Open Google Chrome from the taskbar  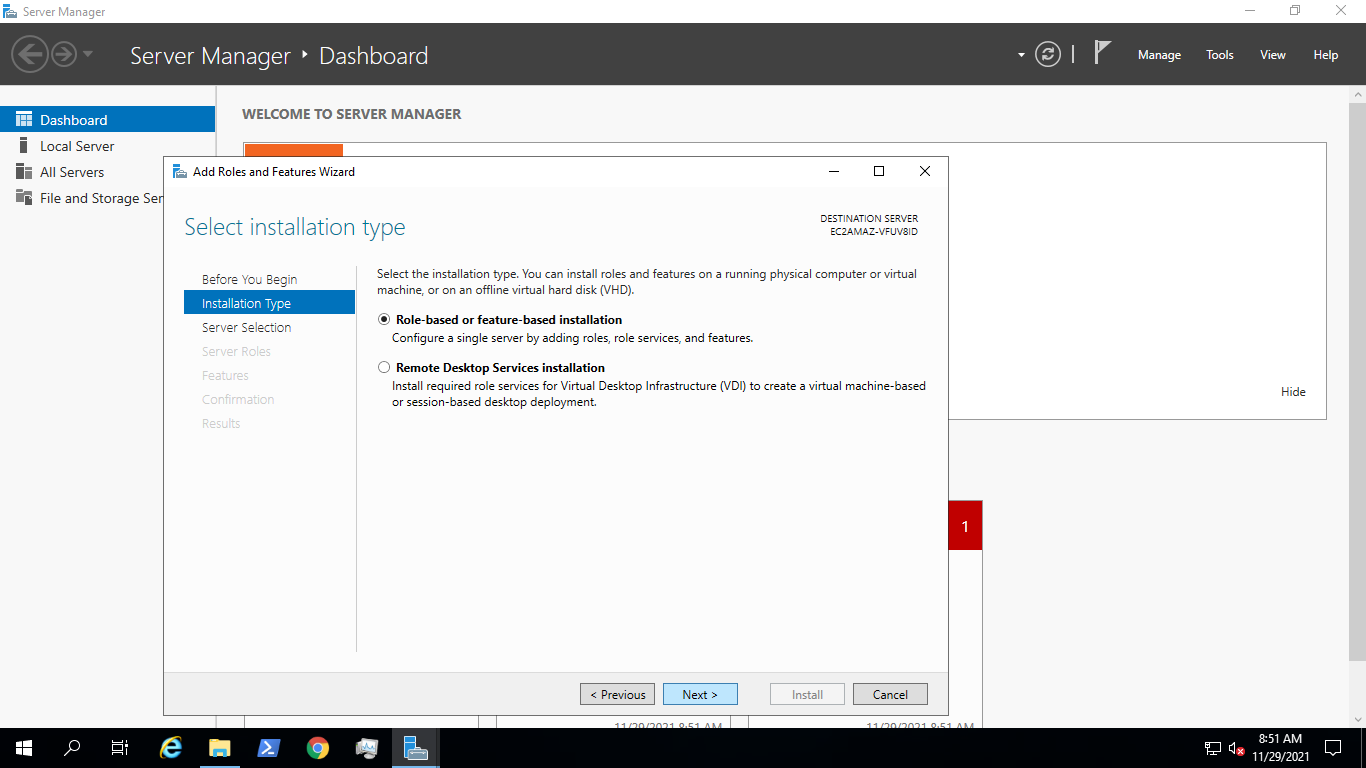[318, 748]
